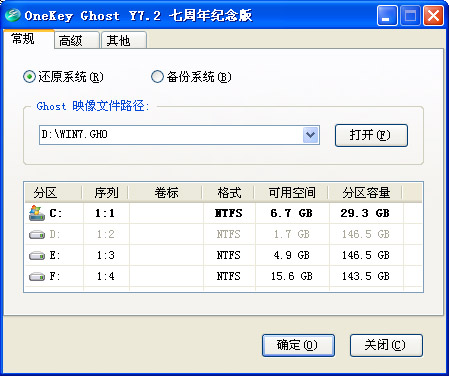This screenshot has width=449, height=376.
Task: Click the 15.6 GB free space cell
Action: click(292, 277)
